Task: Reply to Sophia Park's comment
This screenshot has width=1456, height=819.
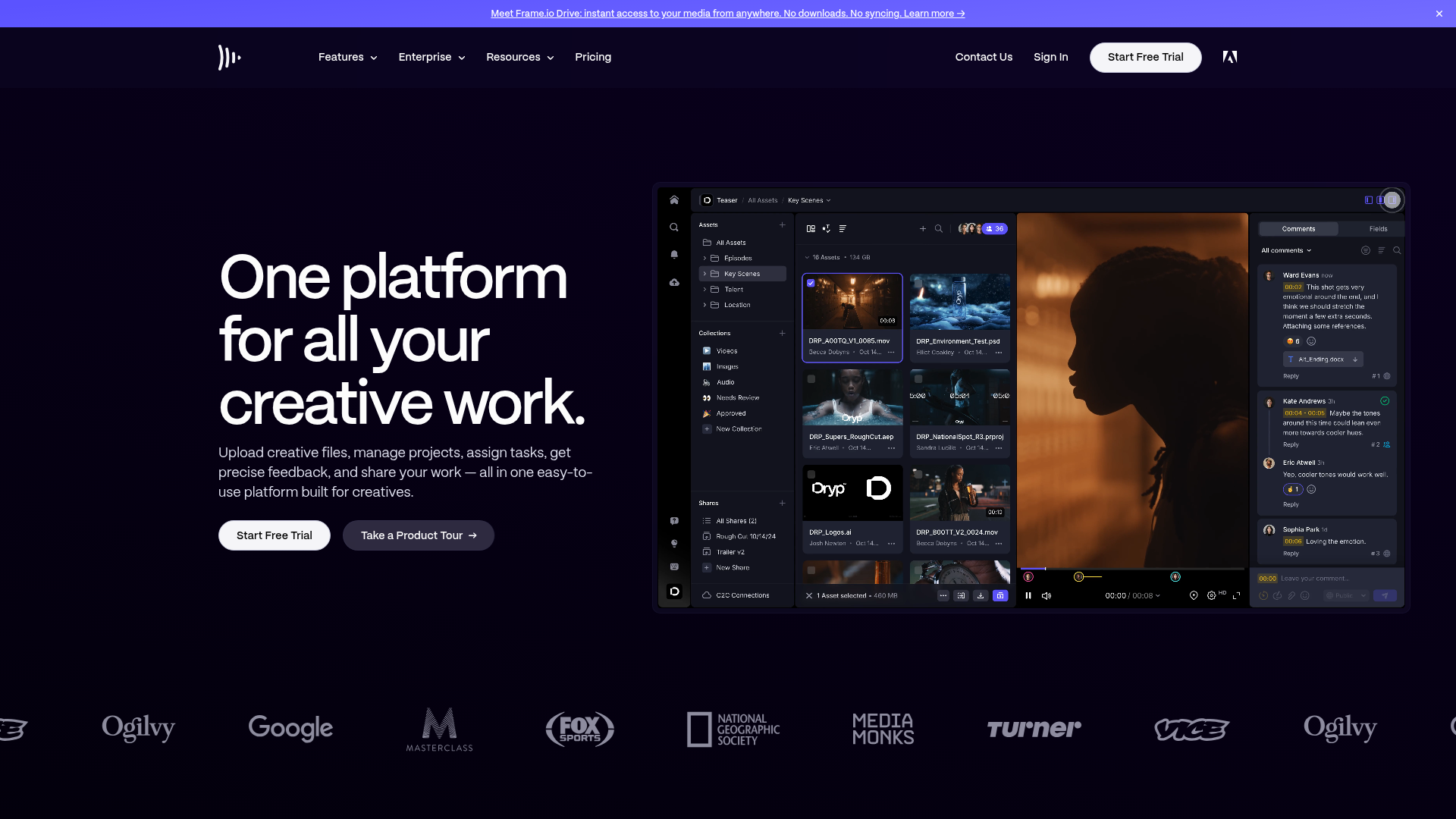Action: (x=1291, y=554)
